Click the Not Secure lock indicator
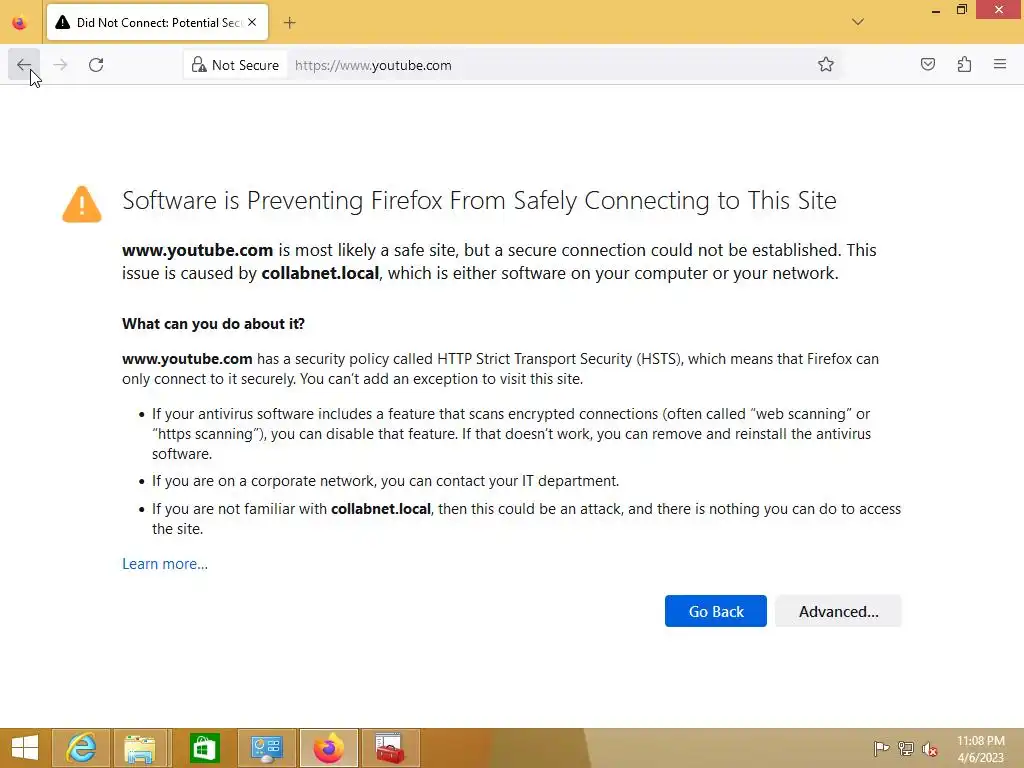This screenshot has height=768, width=1024. pos(235,65)
